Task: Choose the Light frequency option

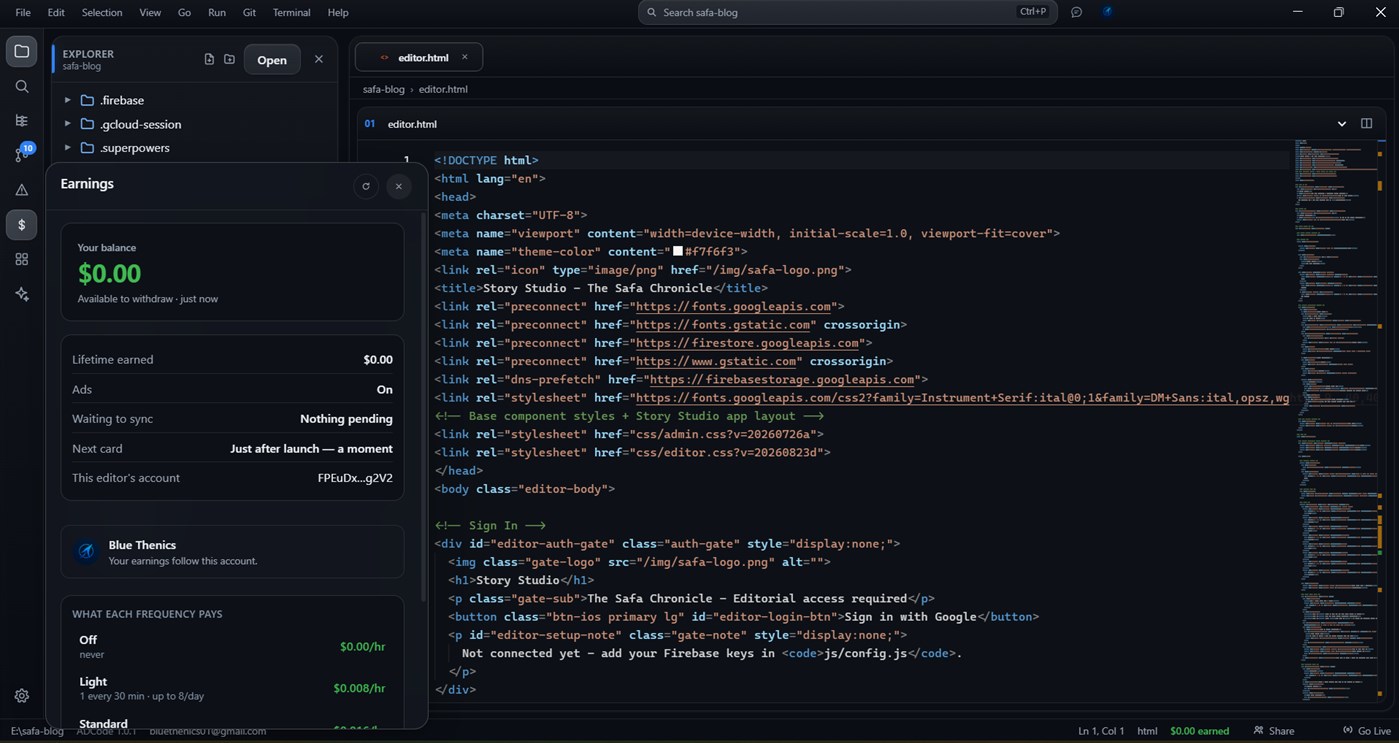Action: (x=232, y=688)
